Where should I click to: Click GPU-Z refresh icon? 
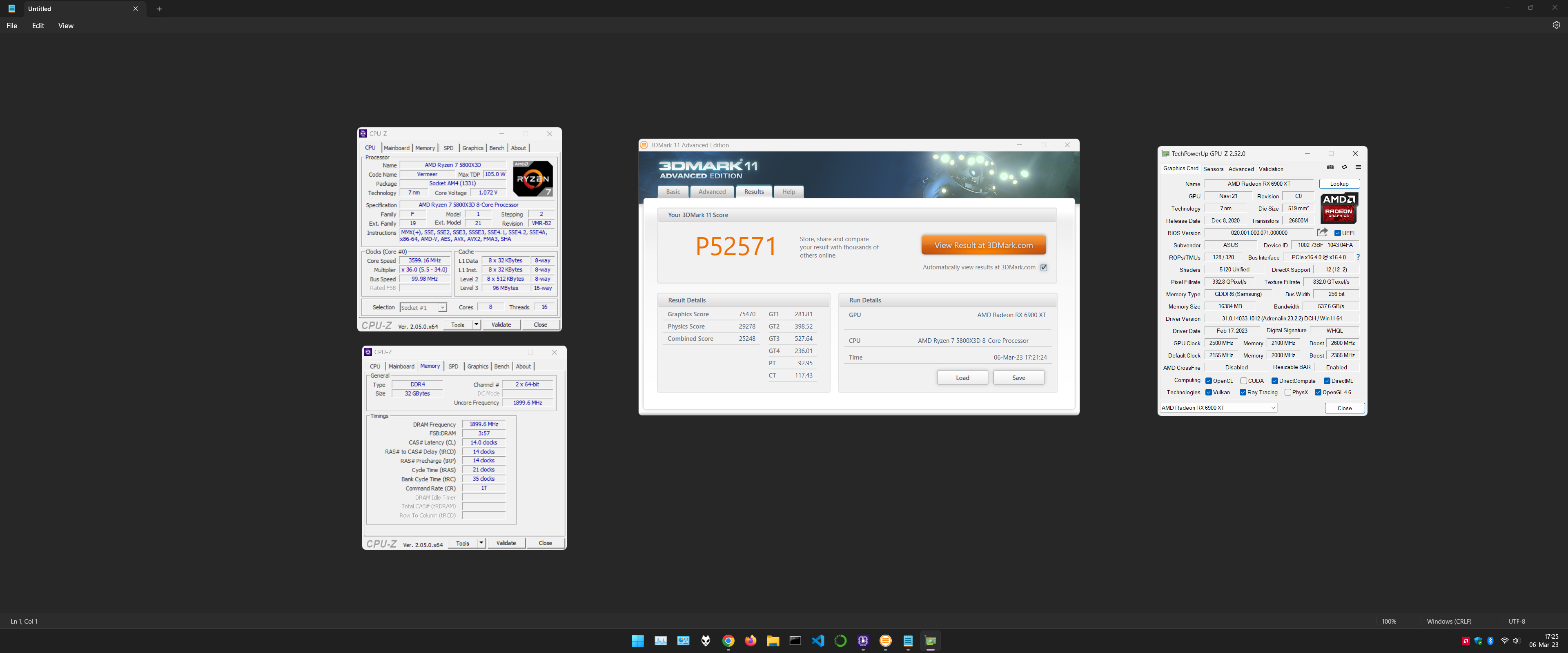[x=1344, y=167]
